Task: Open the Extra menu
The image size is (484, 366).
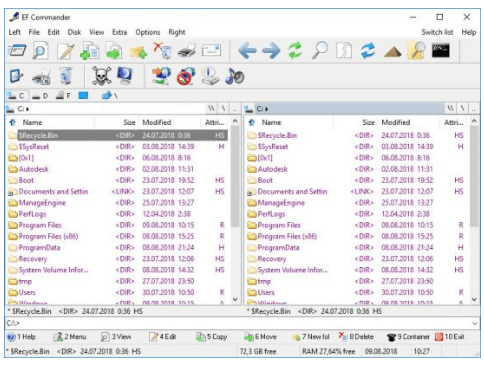Action: tap(119, 32)
